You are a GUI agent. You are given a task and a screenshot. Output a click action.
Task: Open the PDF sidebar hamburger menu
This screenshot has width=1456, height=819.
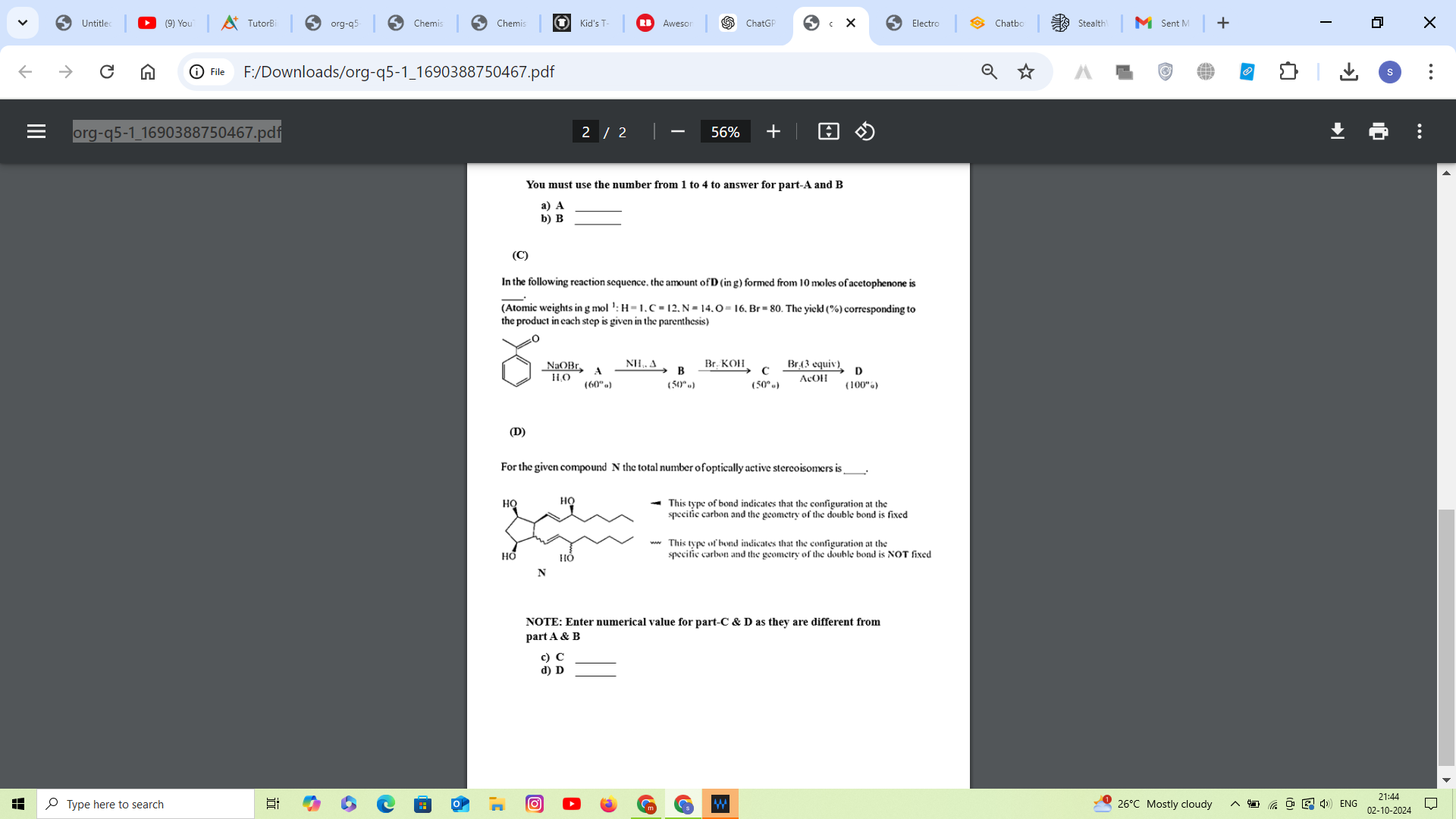click(x=36, y=131)
